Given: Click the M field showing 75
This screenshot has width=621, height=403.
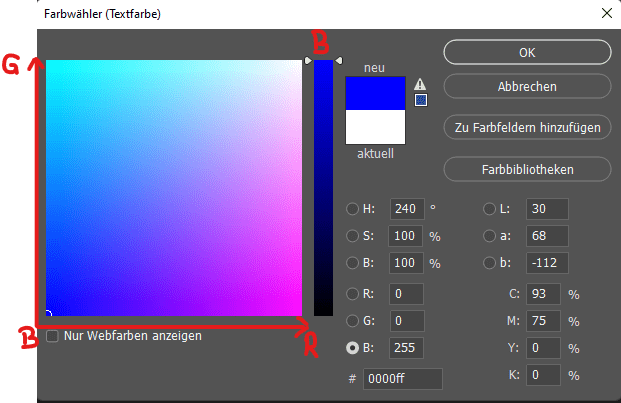Looking at the screenshot, I should tap(543, 321).
